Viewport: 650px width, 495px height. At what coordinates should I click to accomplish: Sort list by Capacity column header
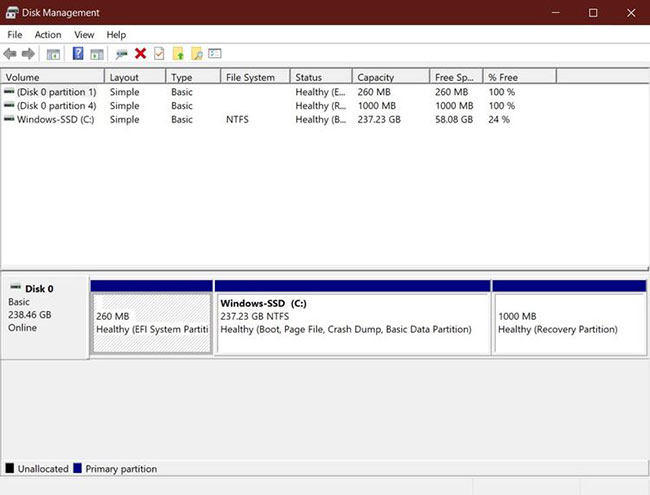coord(384,77)
